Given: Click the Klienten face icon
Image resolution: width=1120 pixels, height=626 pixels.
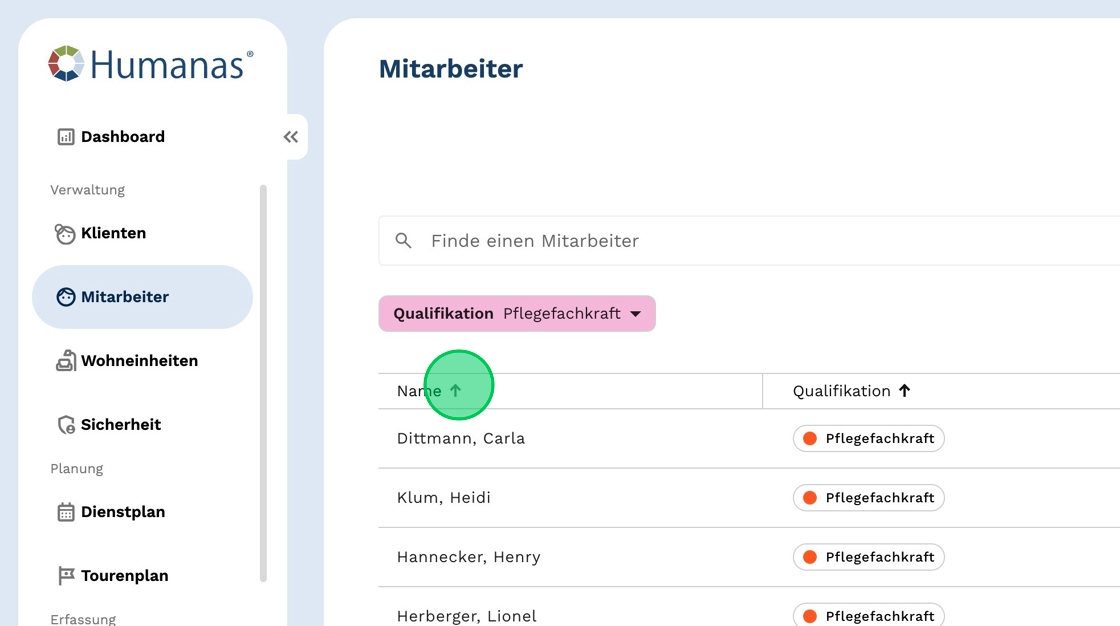Looking at the screenshot, I should pos(65,234).
